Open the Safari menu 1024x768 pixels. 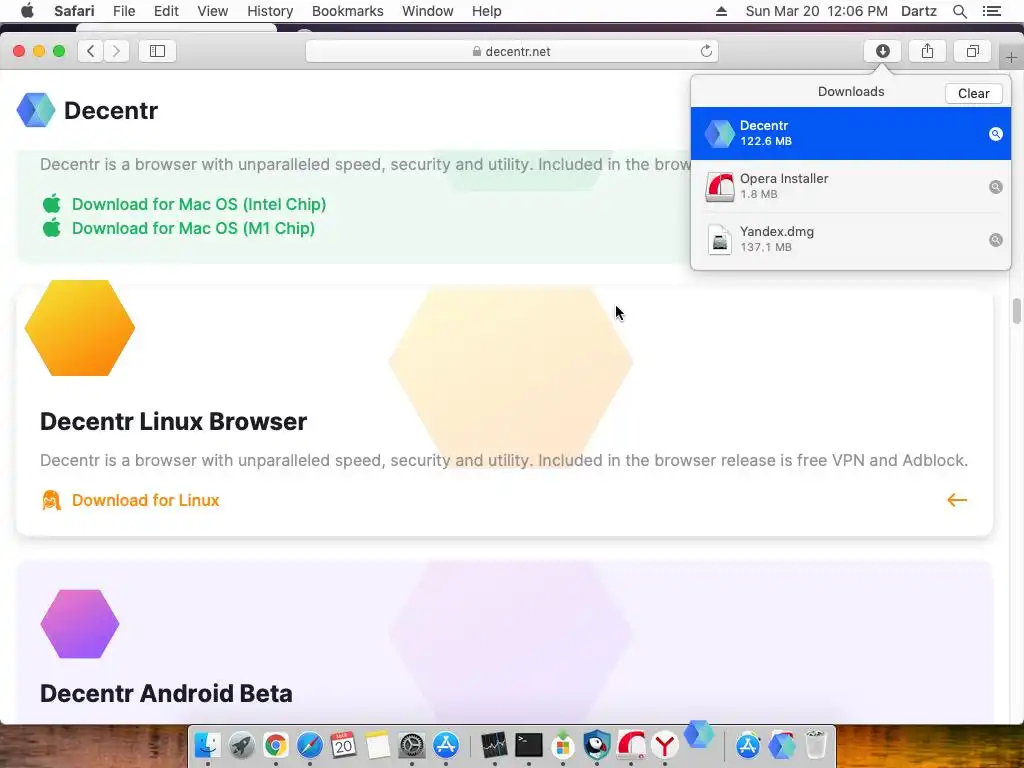[74, 11]
